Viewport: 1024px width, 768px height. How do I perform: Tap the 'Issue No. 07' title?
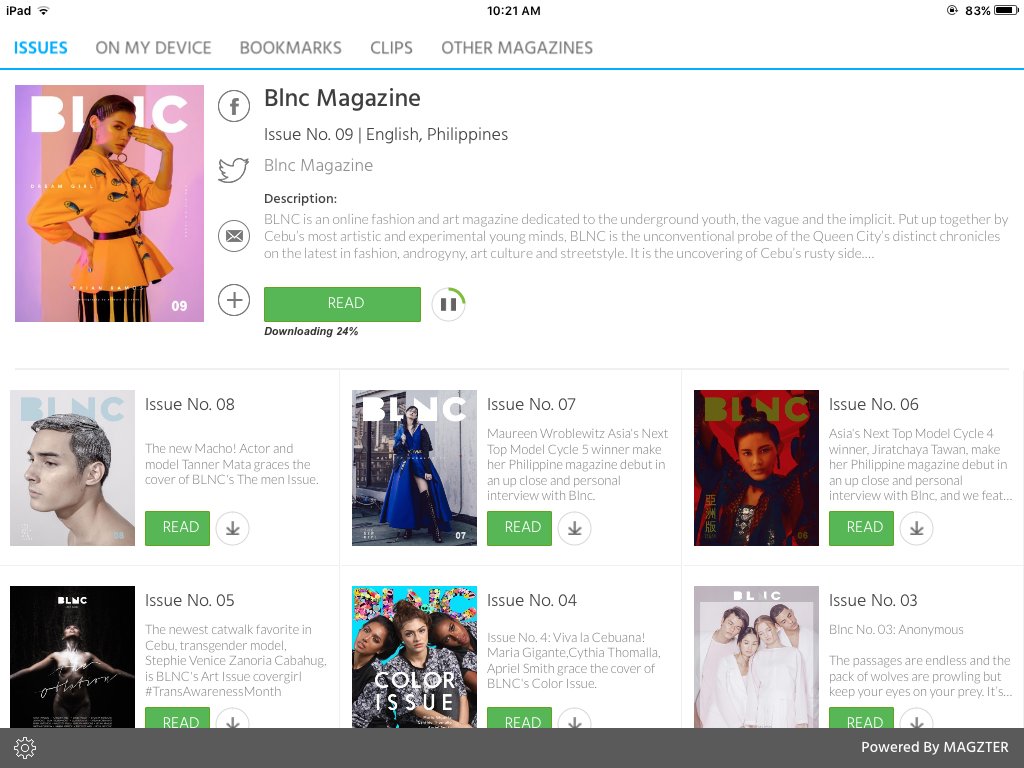pyautogui.click(x=531, y=404)
